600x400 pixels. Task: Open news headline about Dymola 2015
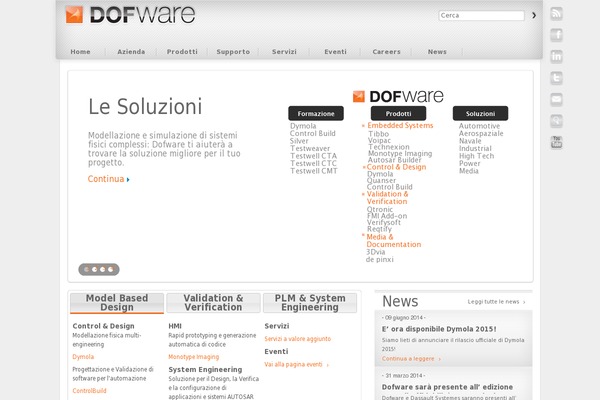(x=439, y=329)
